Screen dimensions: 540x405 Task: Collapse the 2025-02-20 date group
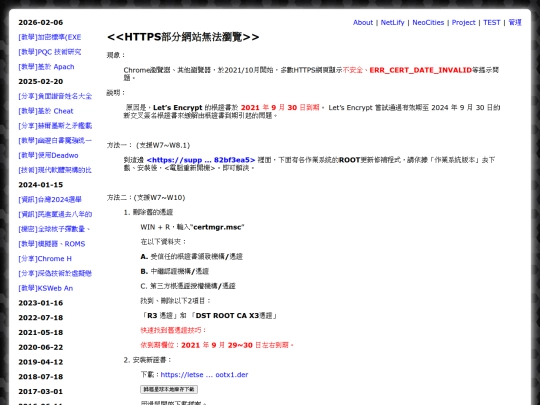click(41, 82)
